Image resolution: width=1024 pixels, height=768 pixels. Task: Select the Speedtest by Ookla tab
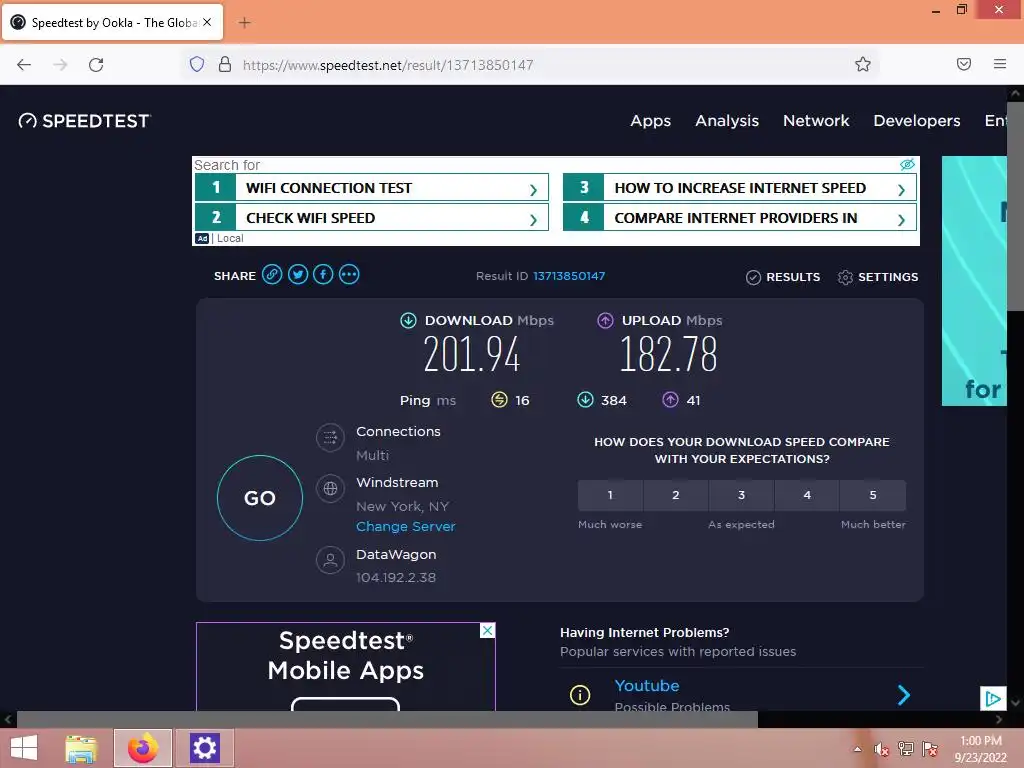click(x=112, y=23)
